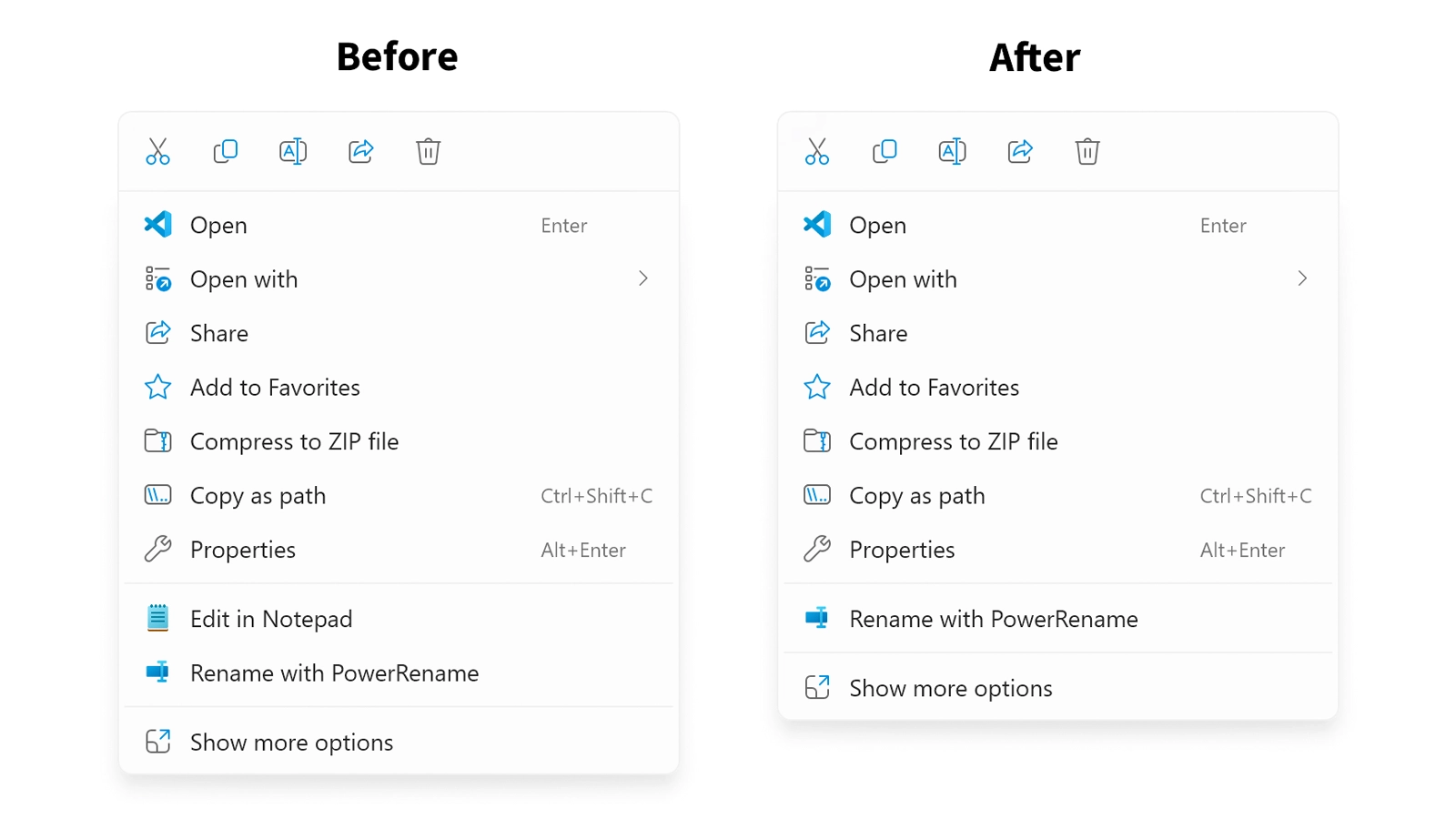
Task: Click the Copy icon in Before menu
Action: point(225,151)
